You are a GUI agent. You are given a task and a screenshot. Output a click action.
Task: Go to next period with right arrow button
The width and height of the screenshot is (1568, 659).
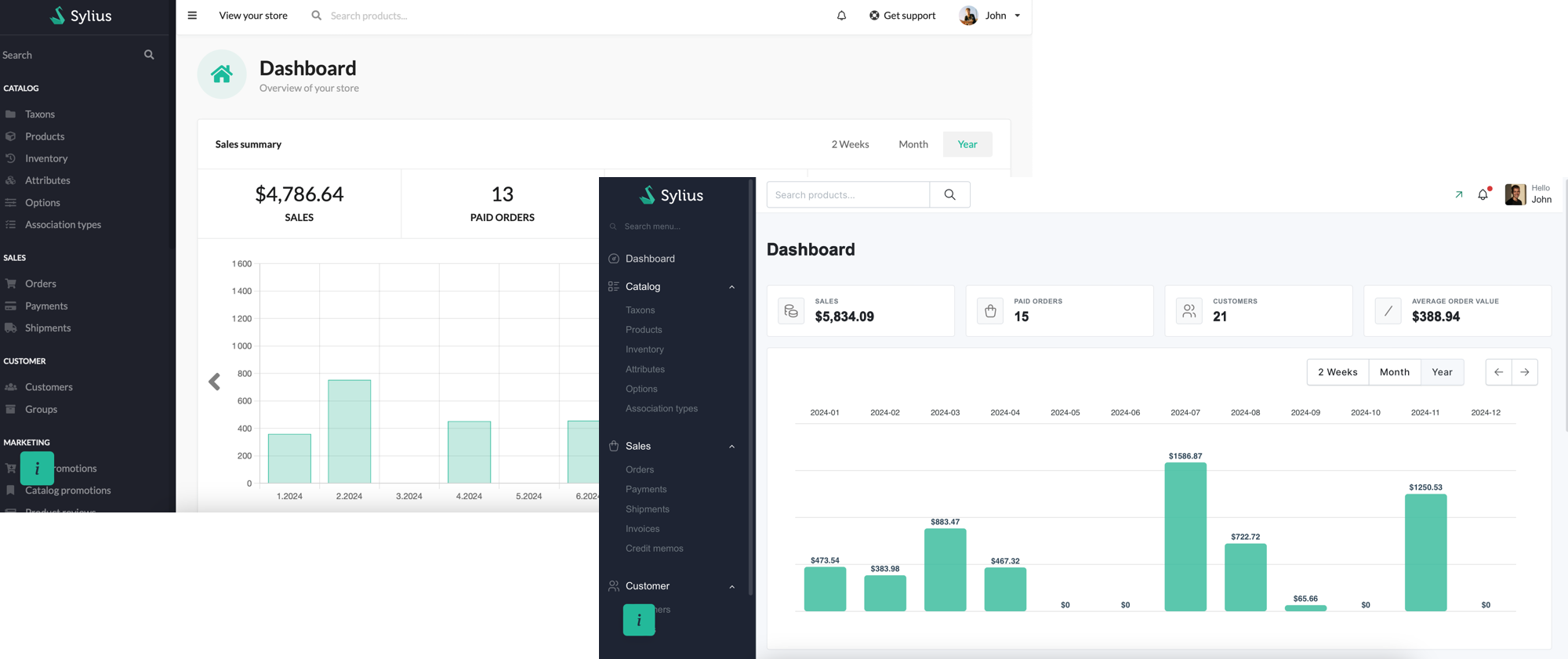point(1525,372)
